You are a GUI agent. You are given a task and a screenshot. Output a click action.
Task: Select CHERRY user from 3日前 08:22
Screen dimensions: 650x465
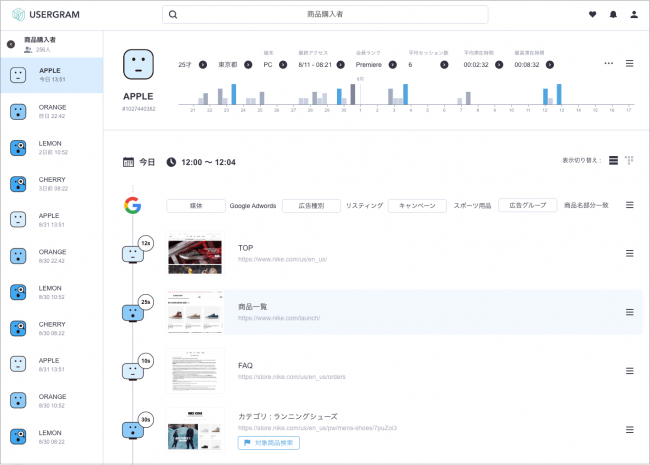(51, 183)
